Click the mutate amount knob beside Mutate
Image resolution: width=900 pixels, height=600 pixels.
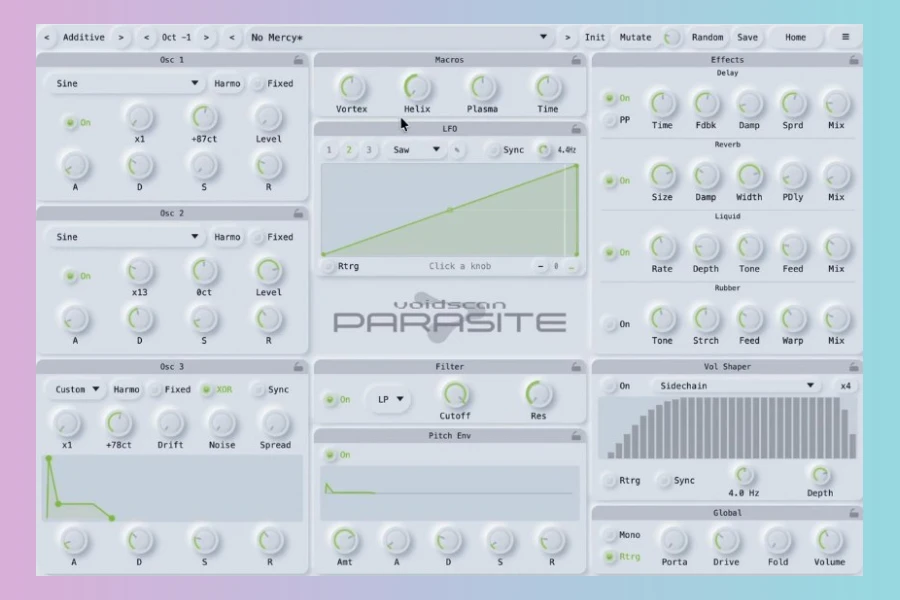click(670, 38)
